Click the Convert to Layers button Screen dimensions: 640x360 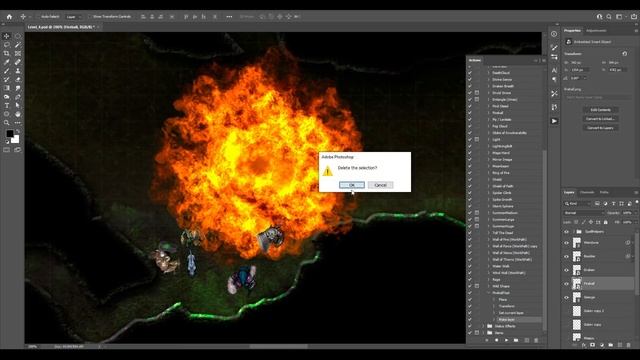600,128
